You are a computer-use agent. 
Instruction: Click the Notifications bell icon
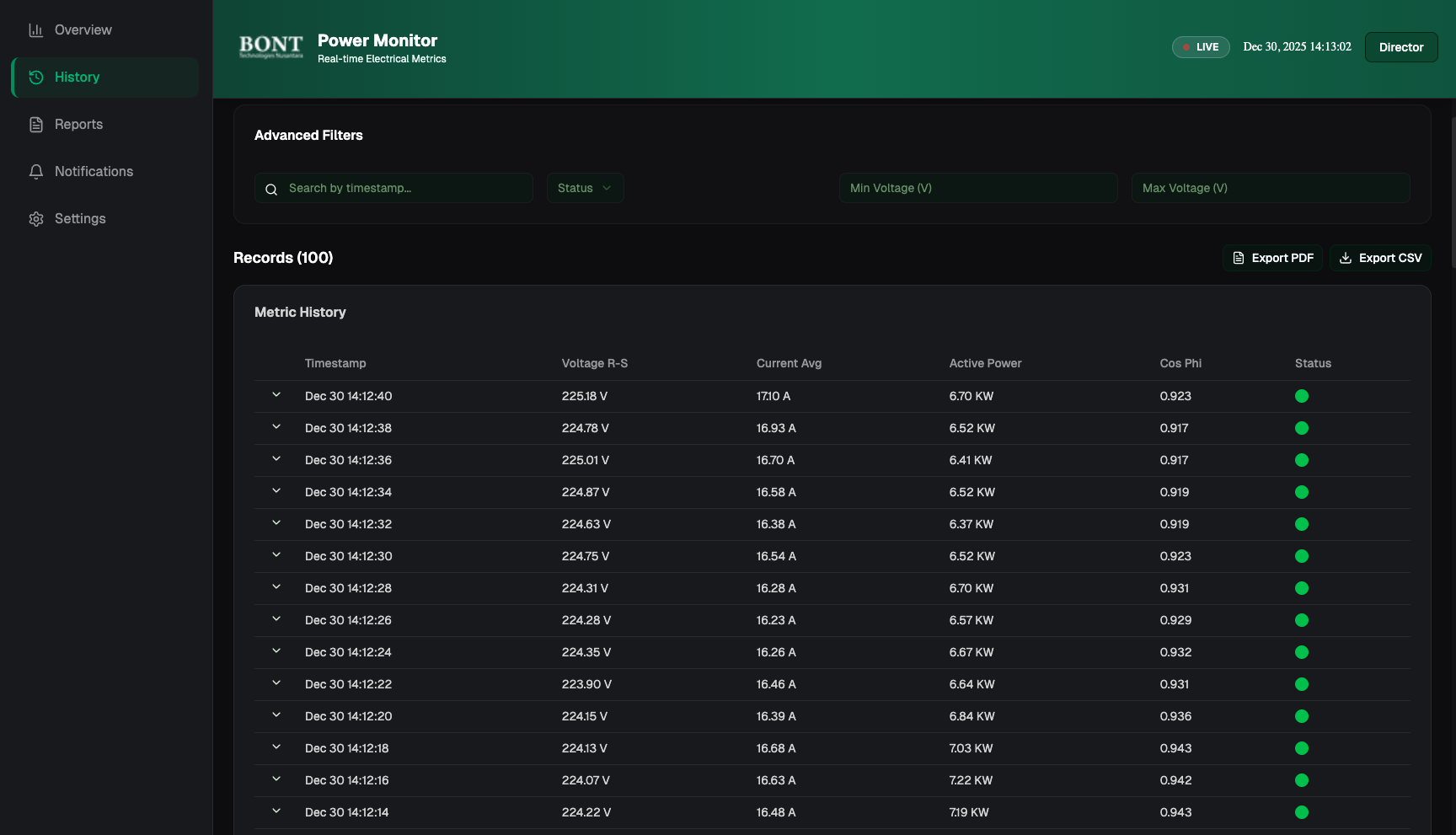35,172
